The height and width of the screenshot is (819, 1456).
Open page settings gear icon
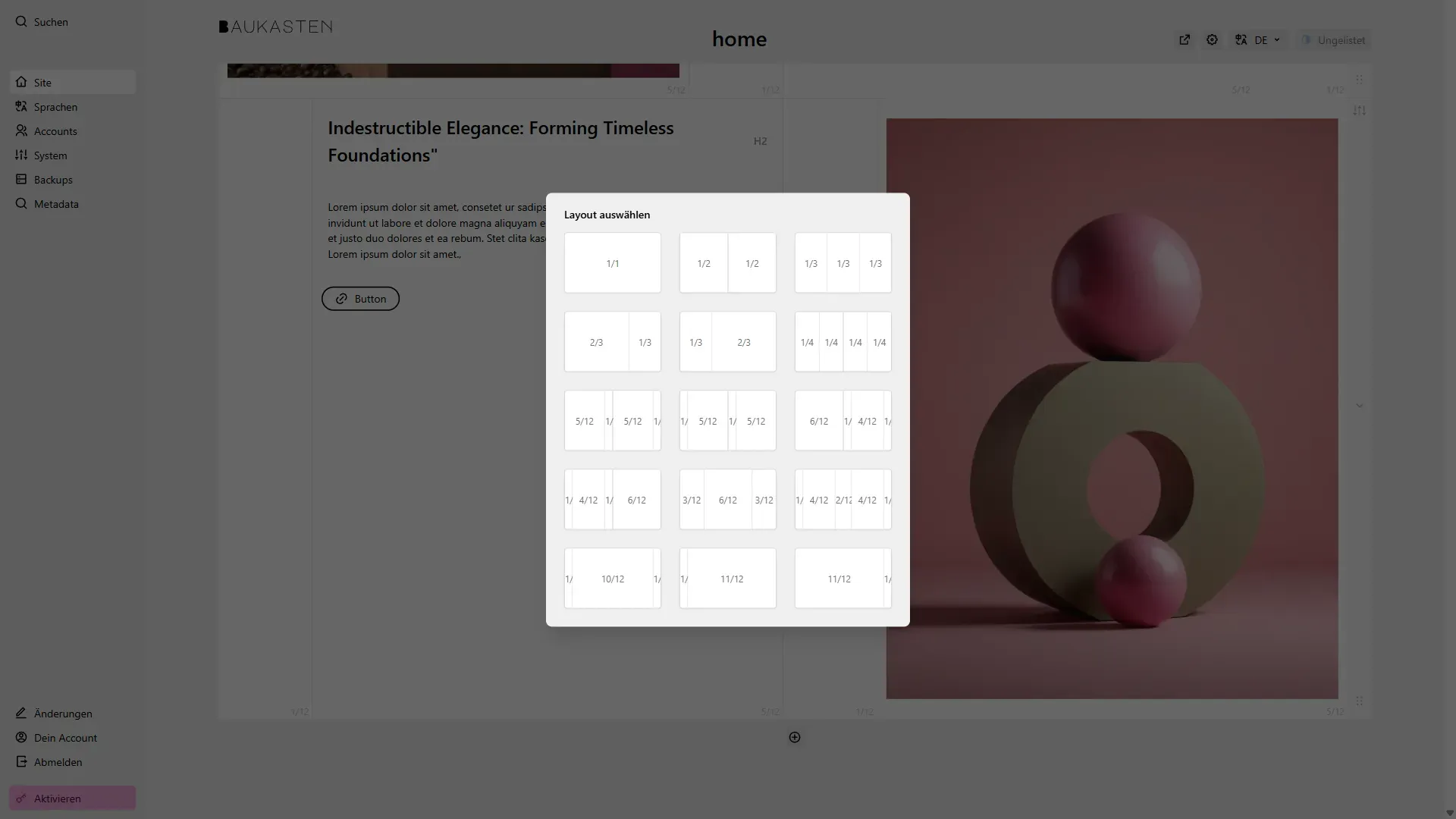[1212, 40]
